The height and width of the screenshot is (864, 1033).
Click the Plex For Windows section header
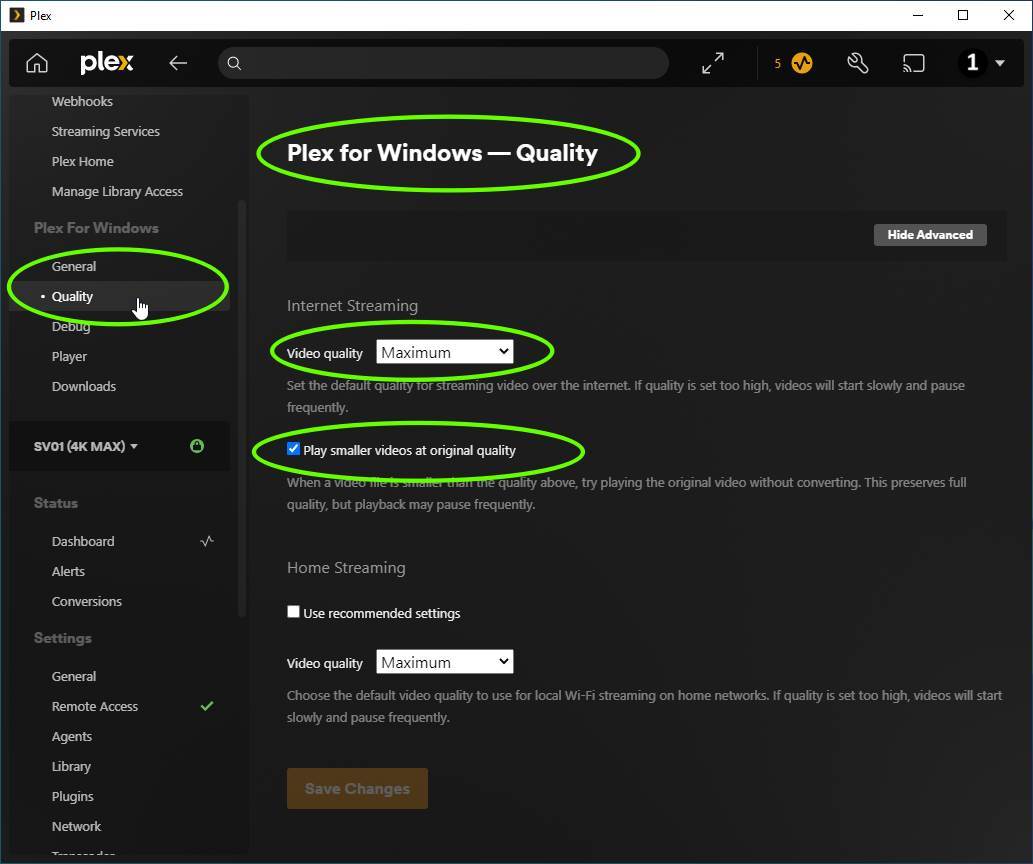(96, 228)
